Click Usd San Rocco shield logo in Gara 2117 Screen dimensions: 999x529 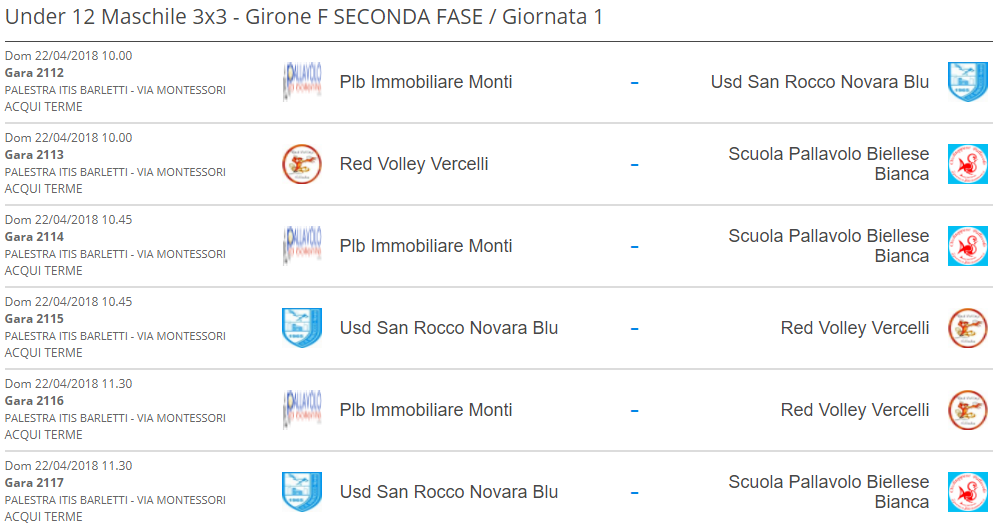coord(302,491)
